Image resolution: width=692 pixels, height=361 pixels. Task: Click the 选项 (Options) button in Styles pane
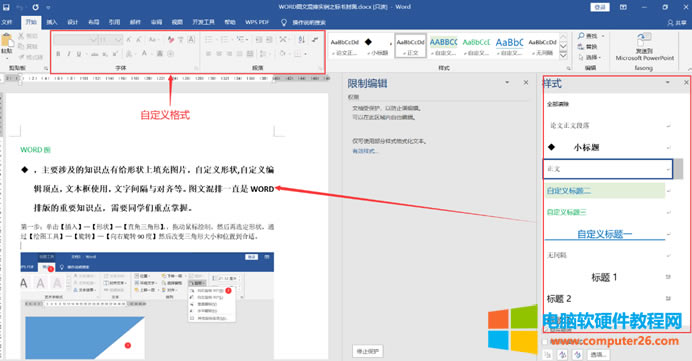coord(599,354)
